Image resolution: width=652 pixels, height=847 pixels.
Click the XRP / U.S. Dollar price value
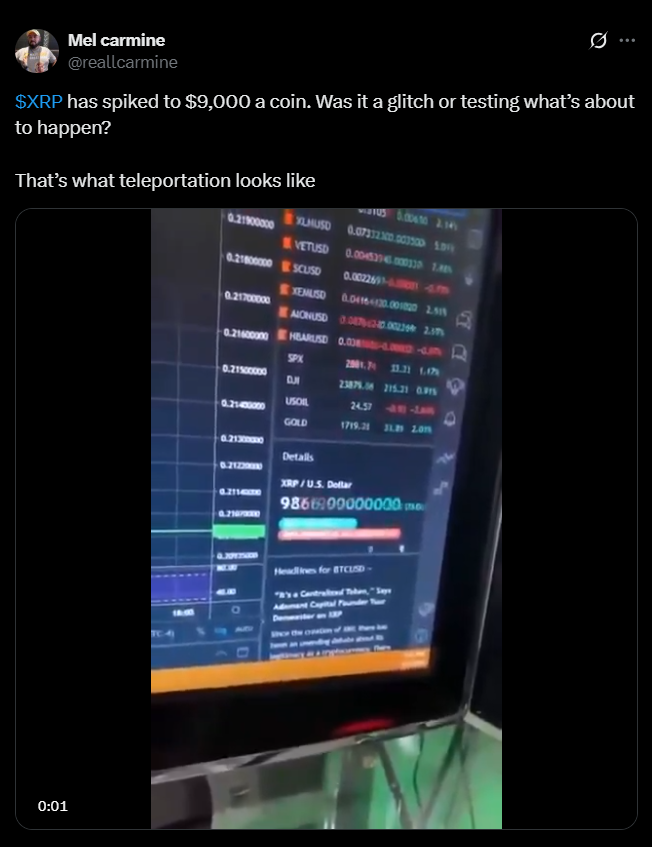click(x=341, y=504)
